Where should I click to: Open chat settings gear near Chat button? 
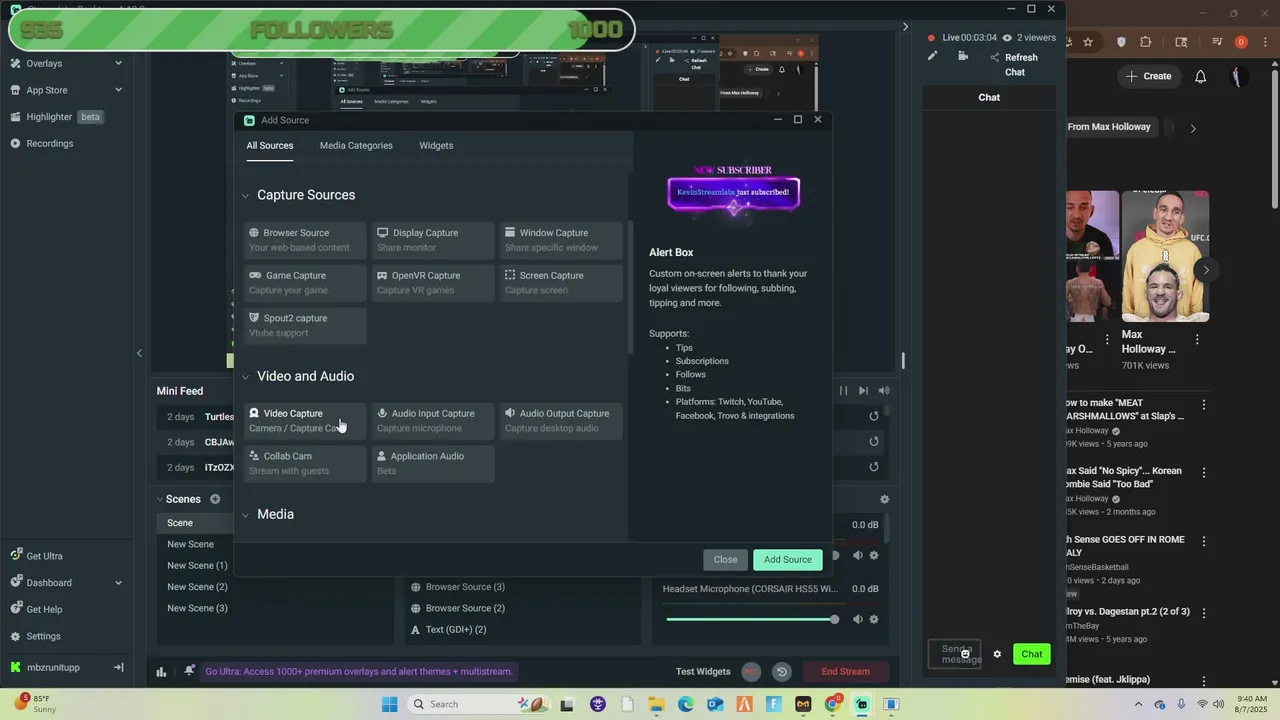tap(997, 654)
